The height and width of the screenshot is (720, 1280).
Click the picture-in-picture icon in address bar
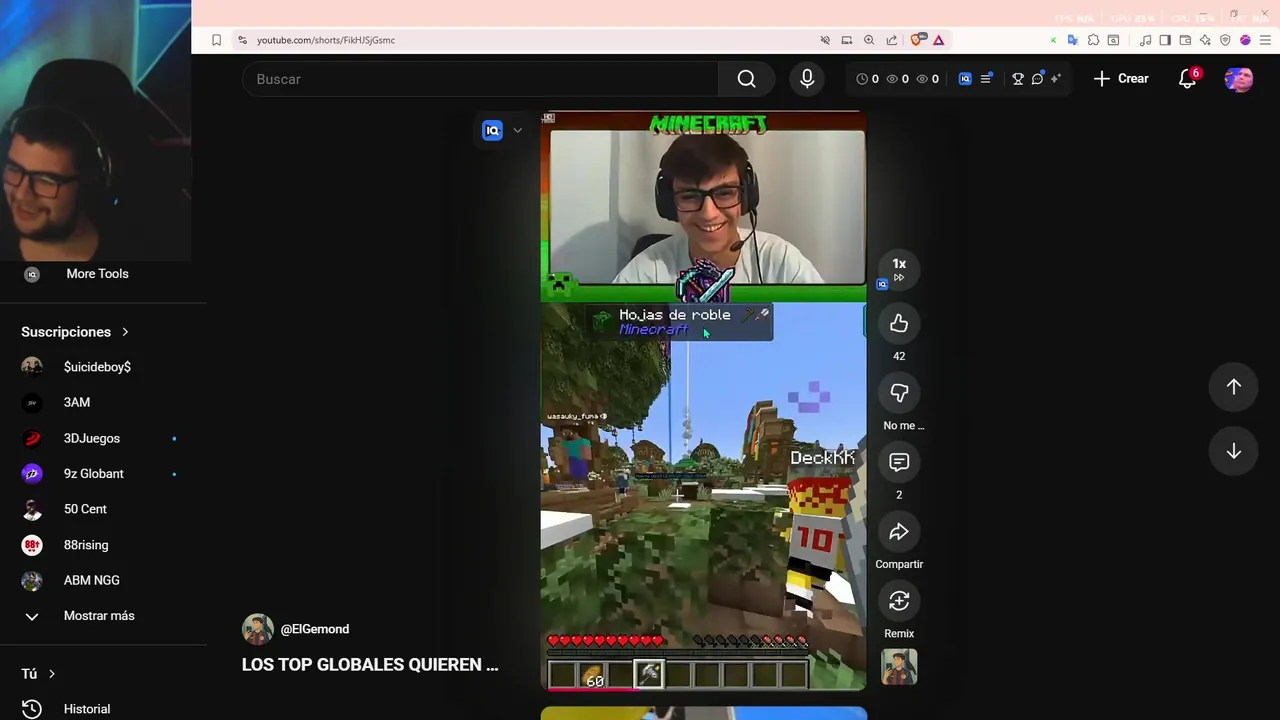[847, 40]
